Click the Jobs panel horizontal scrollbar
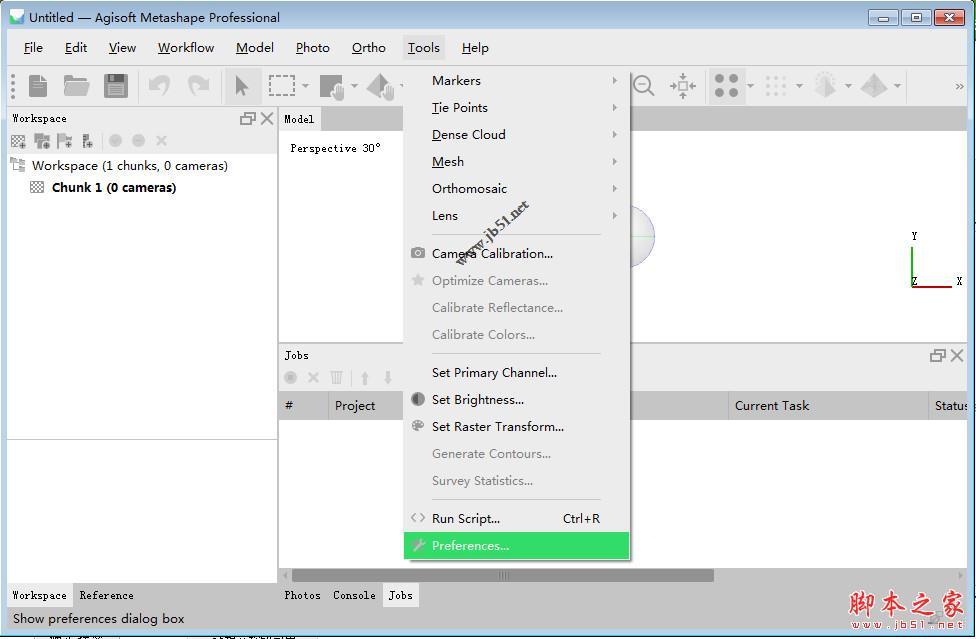The width and height of the screenshot is (976, 639). pos(502,576)
